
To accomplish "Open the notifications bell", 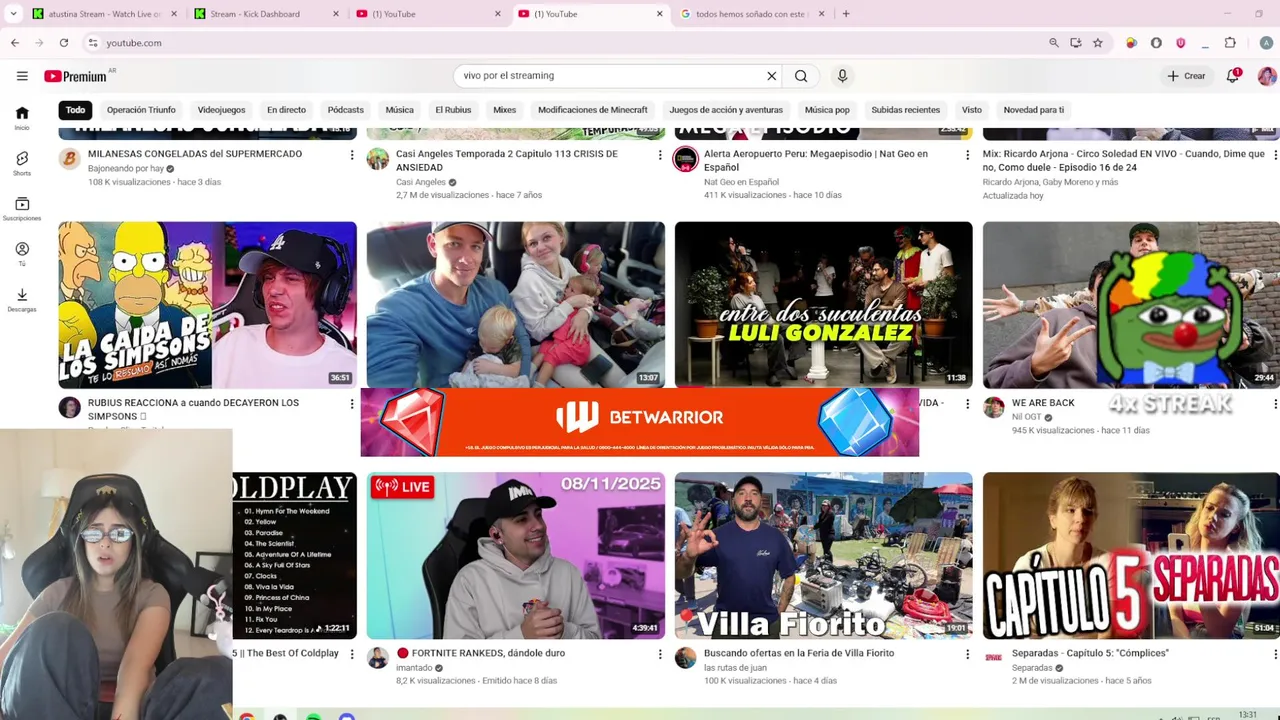I will (x=1233, y=76).
